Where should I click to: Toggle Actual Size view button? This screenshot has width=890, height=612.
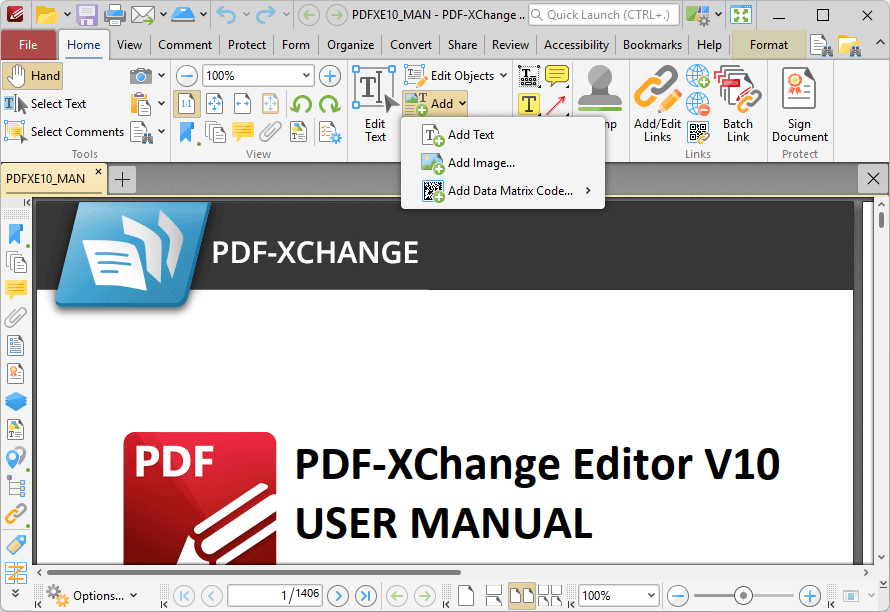tap(187, 104)
